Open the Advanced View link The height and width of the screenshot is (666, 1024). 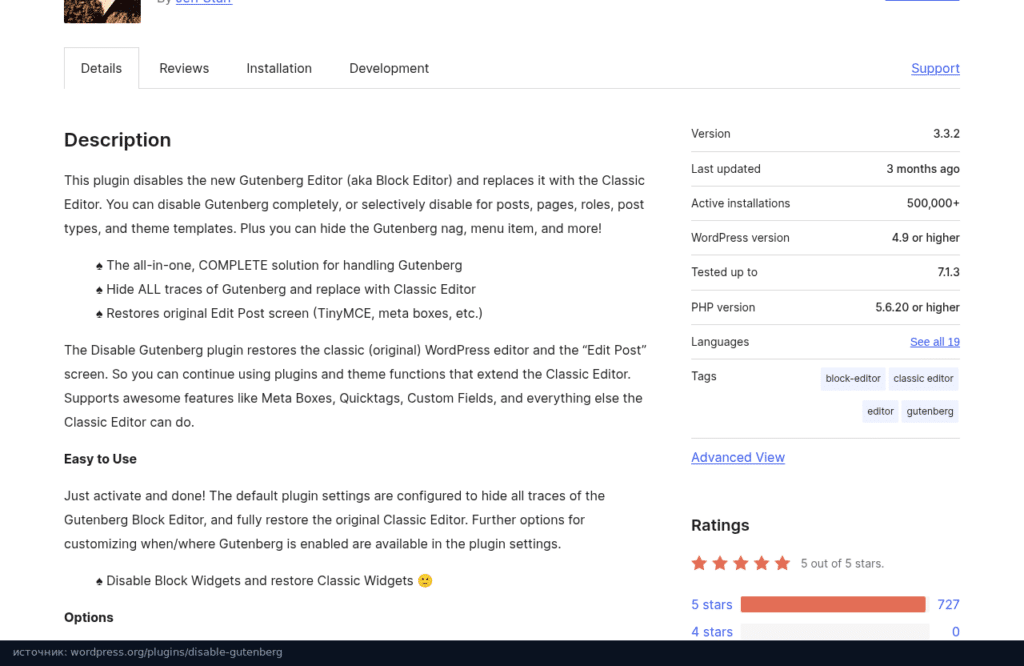738,457
